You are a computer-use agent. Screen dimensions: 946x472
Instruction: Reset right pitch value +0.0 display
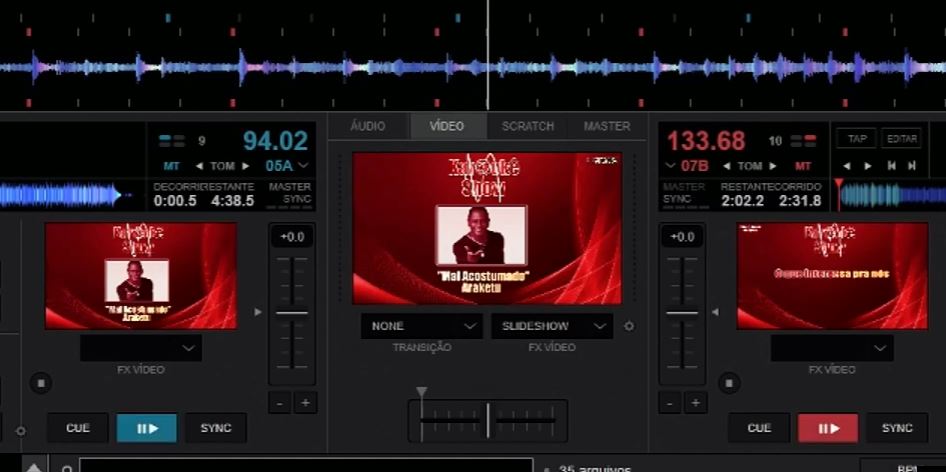[682, 237]
